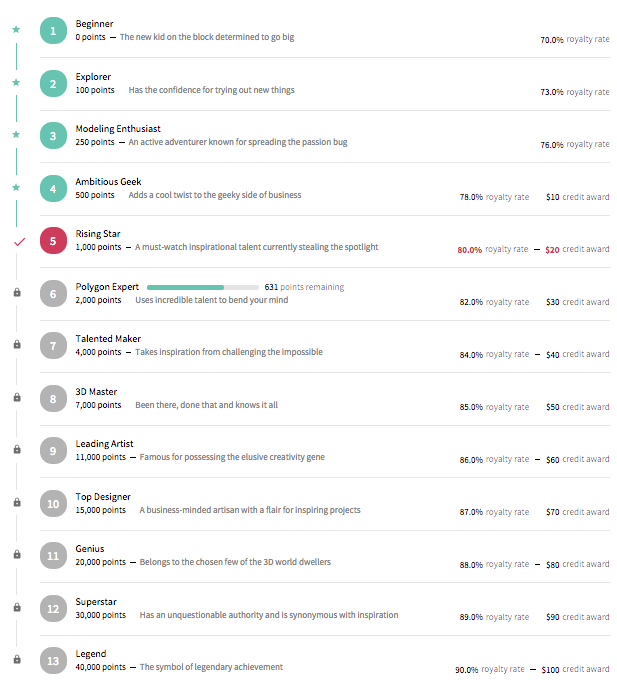Click the Superstar level title
This screenshot has height=693, width=617.
(x=98, y=602)
